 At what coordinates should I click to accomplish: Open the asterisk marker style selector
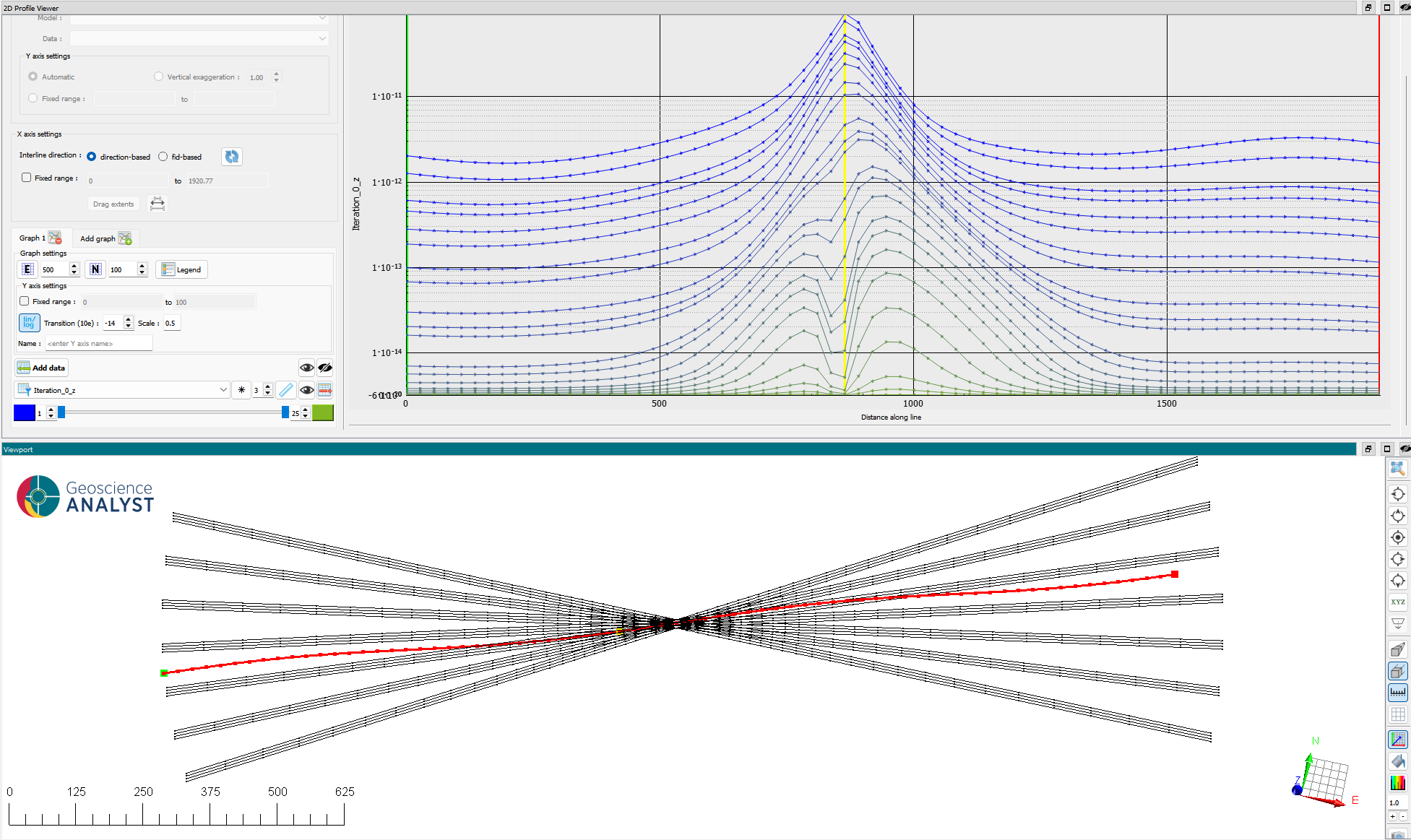click(x=241, y=390)
